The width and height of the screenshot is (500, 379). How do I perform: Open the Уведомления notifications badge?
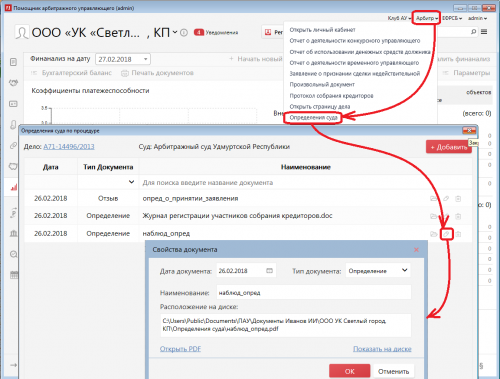[x=216, y=32]
